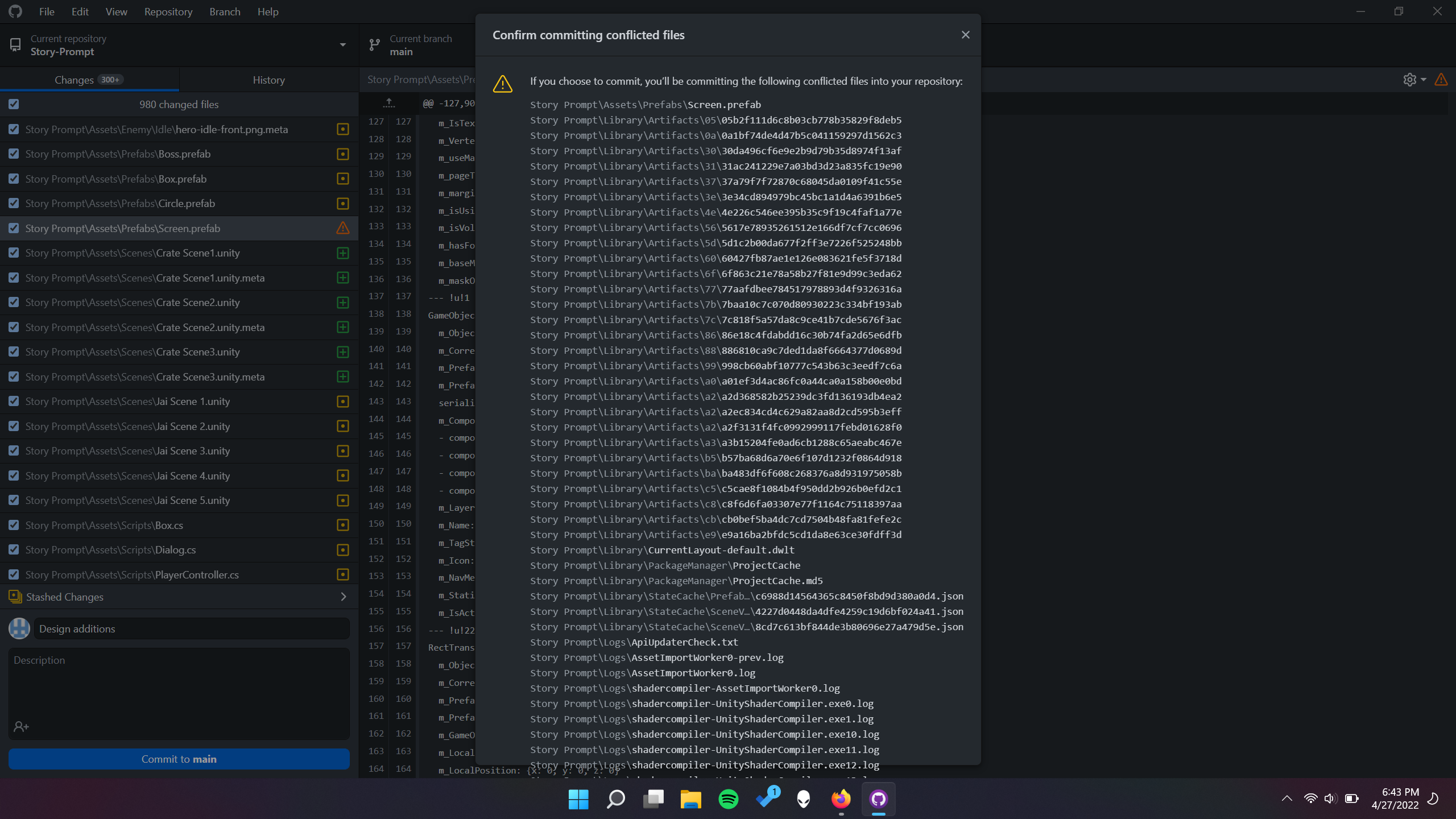Uncheck the select-all changed files checkbox

point(14,104)
